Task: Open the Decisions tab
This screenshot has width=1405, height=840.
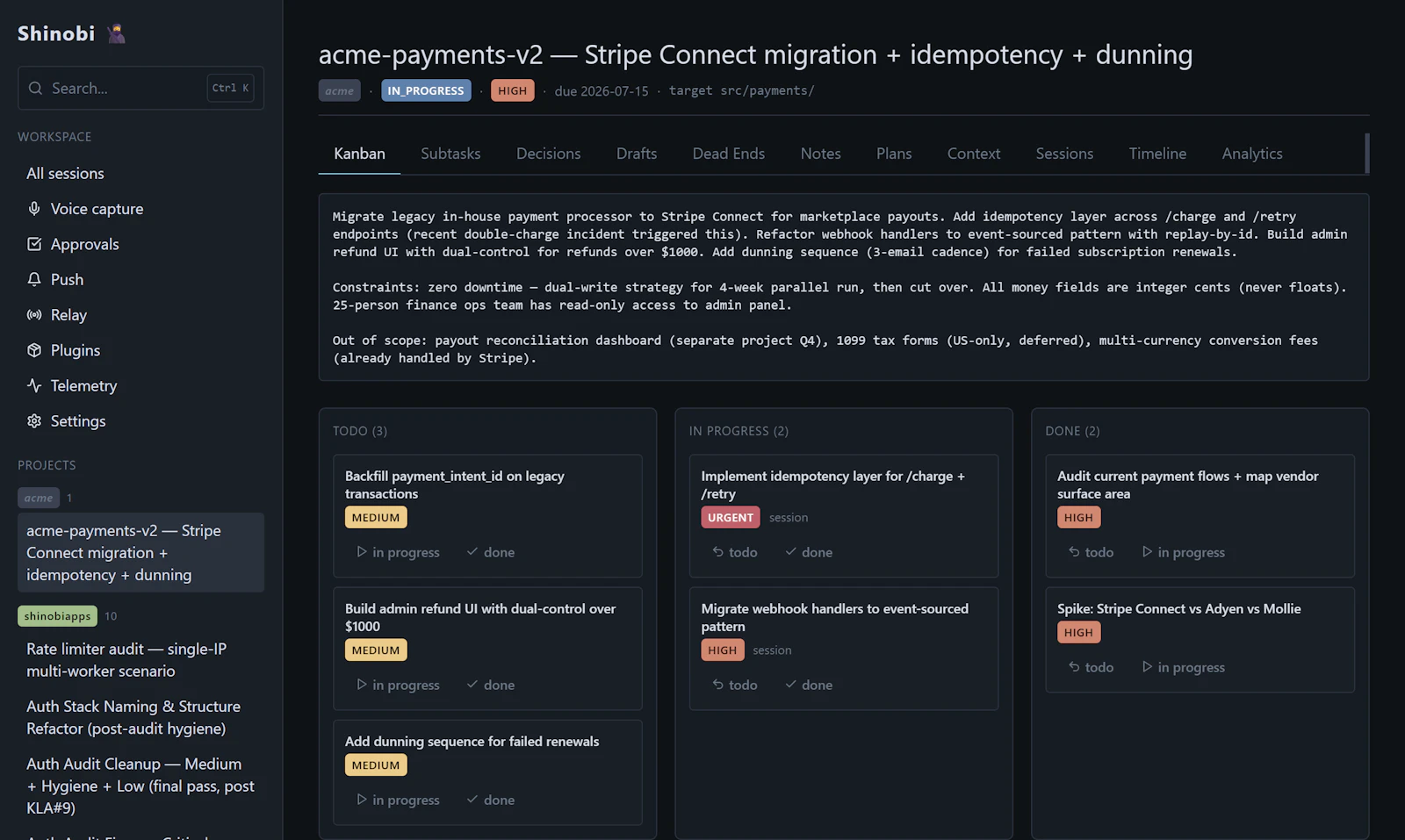Action: [x=549, y=154]
